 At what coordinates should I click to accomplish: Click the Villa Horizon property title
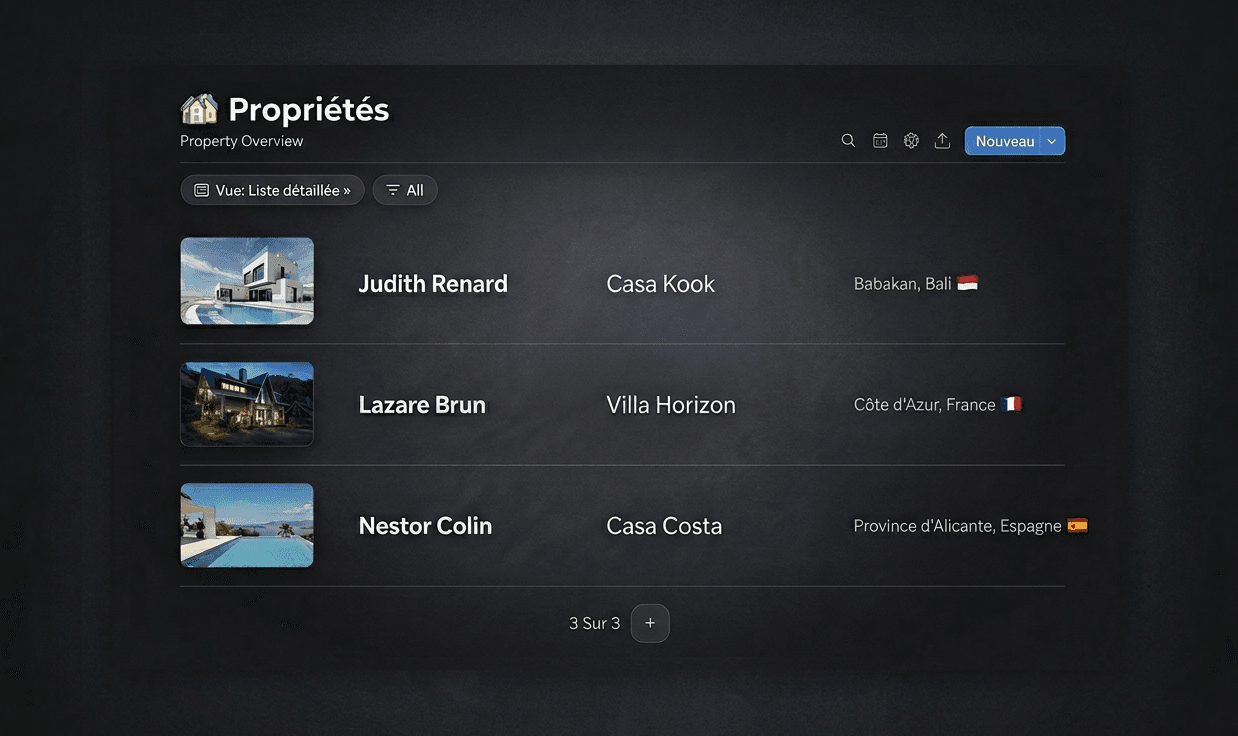(x=671, y=405)
